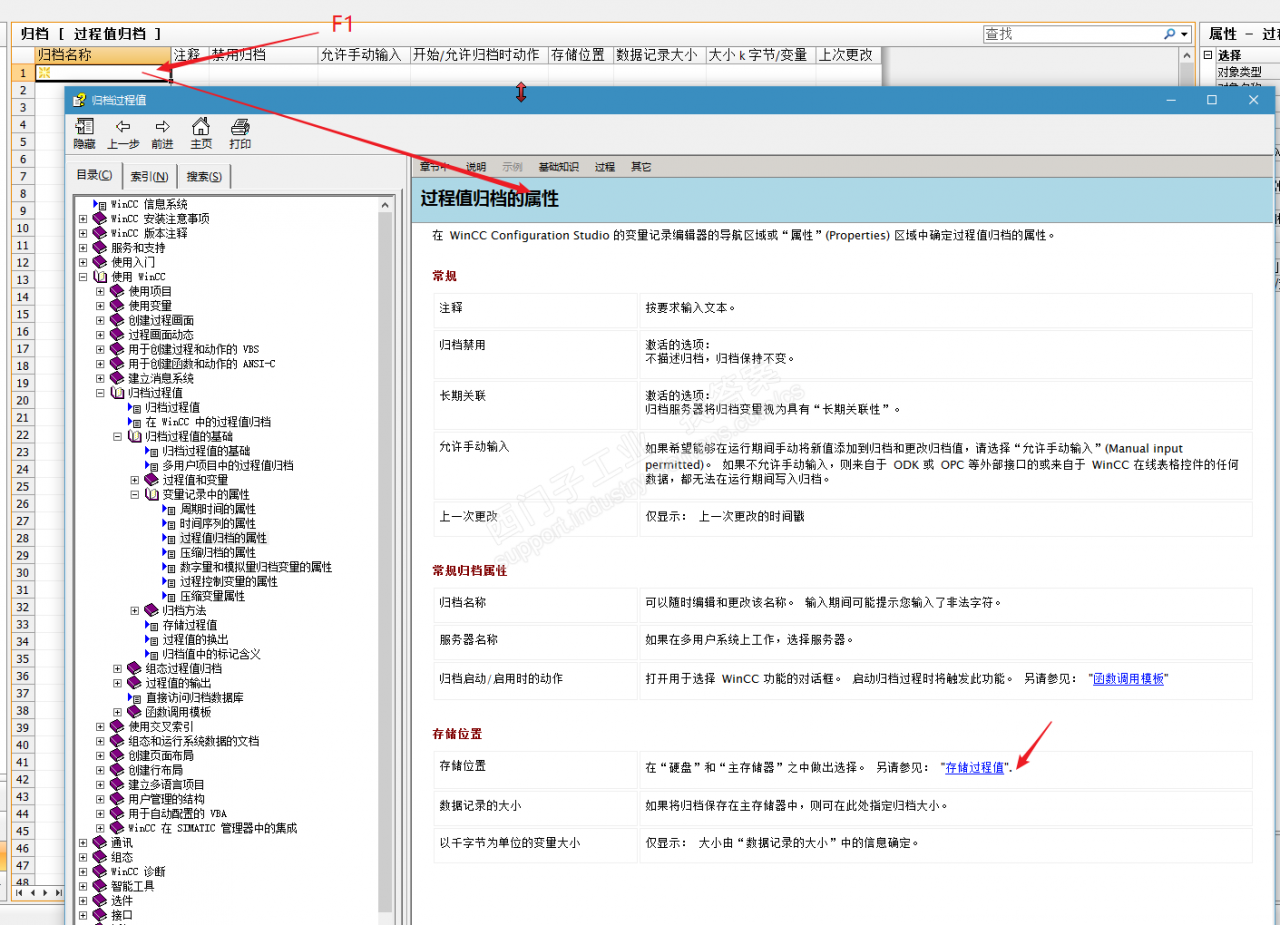Click the 存储位置 column header in background table
1280x925 pixels.
click(579, 55)
